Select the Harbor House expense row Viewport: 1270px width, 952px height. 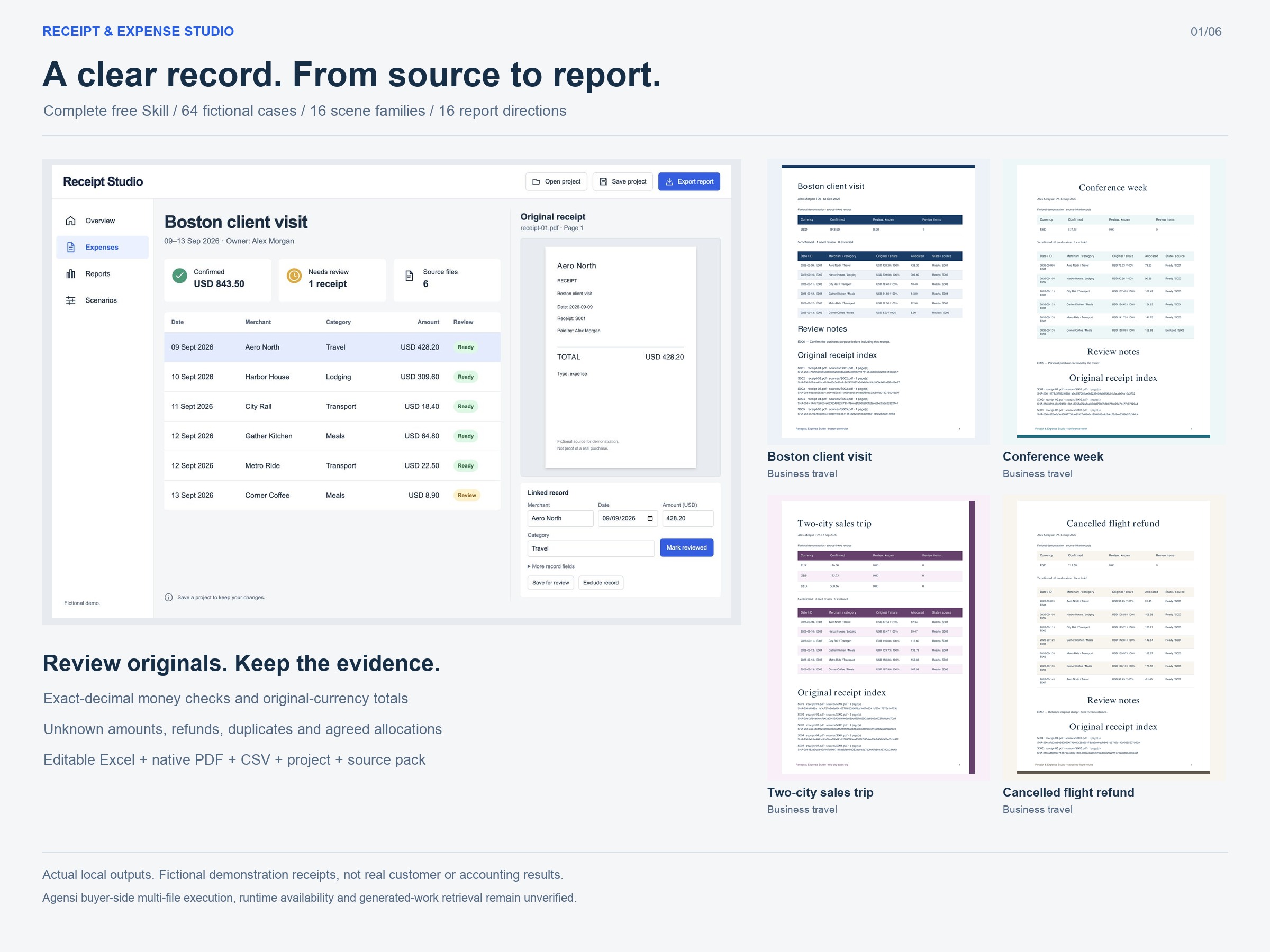332,377
